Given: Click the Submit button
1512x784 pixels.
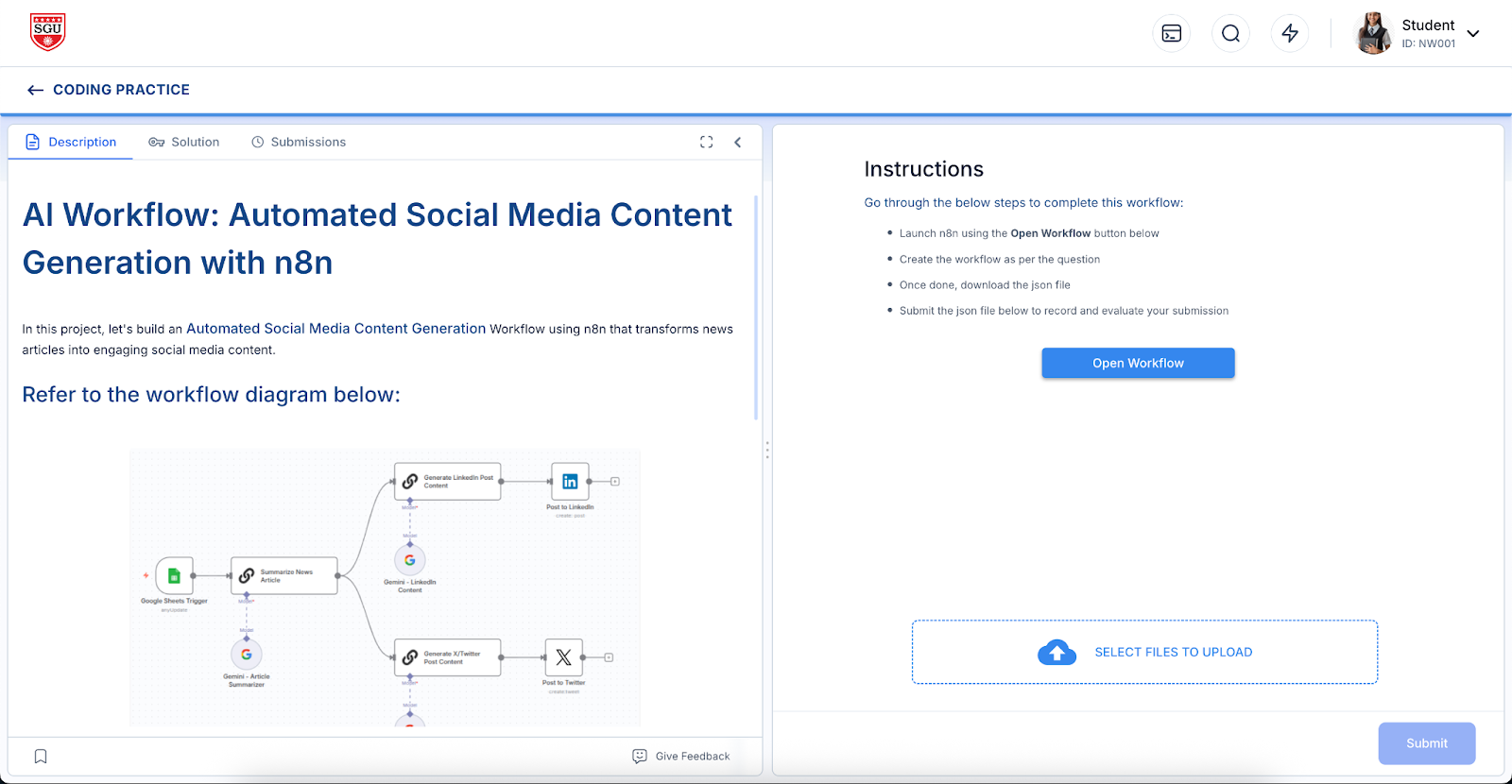Looking at the screenshot, I should (x=1426, y=743).
